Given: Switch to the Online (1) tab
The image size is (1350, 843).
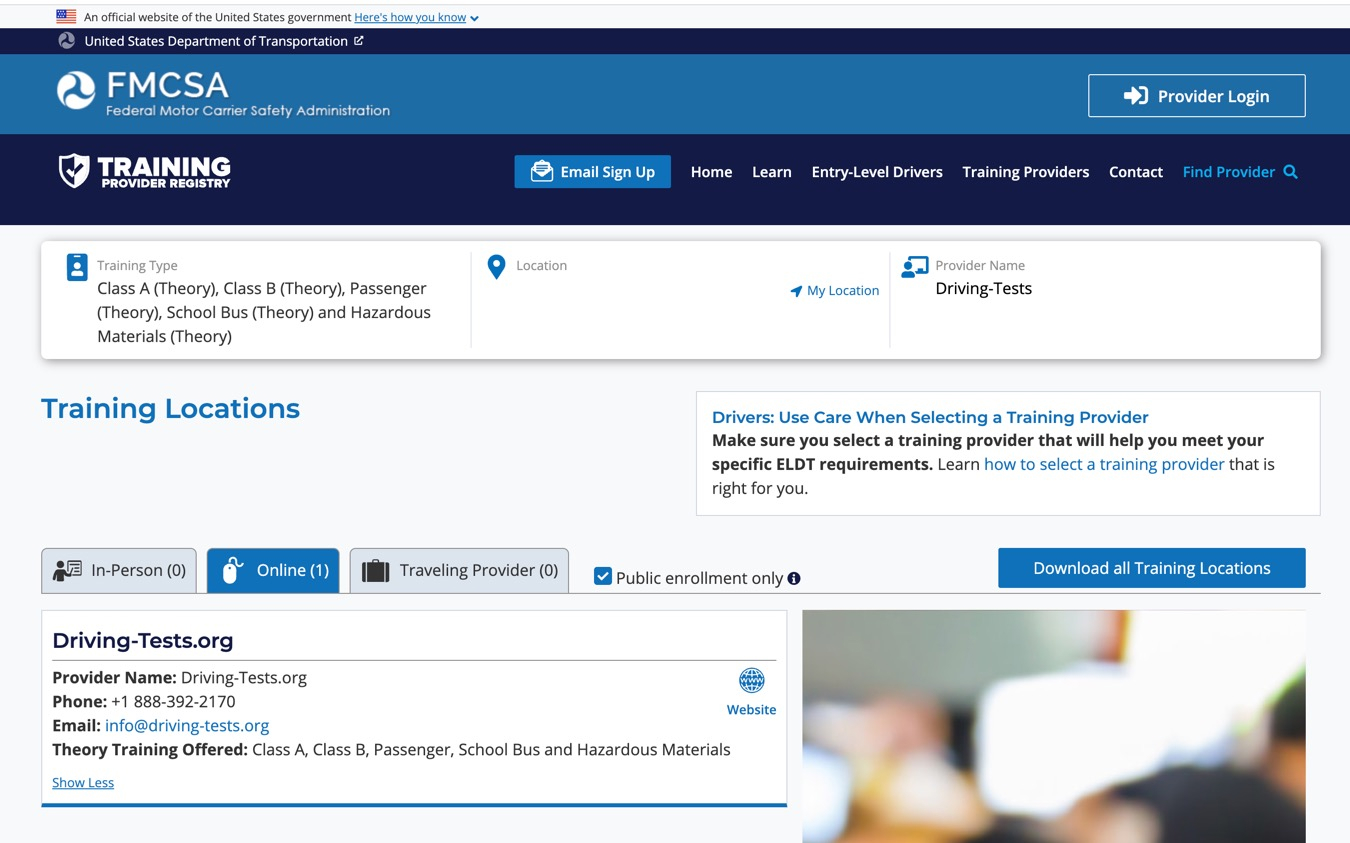Looking at the screenshot, I should click(x=273, y=570).
